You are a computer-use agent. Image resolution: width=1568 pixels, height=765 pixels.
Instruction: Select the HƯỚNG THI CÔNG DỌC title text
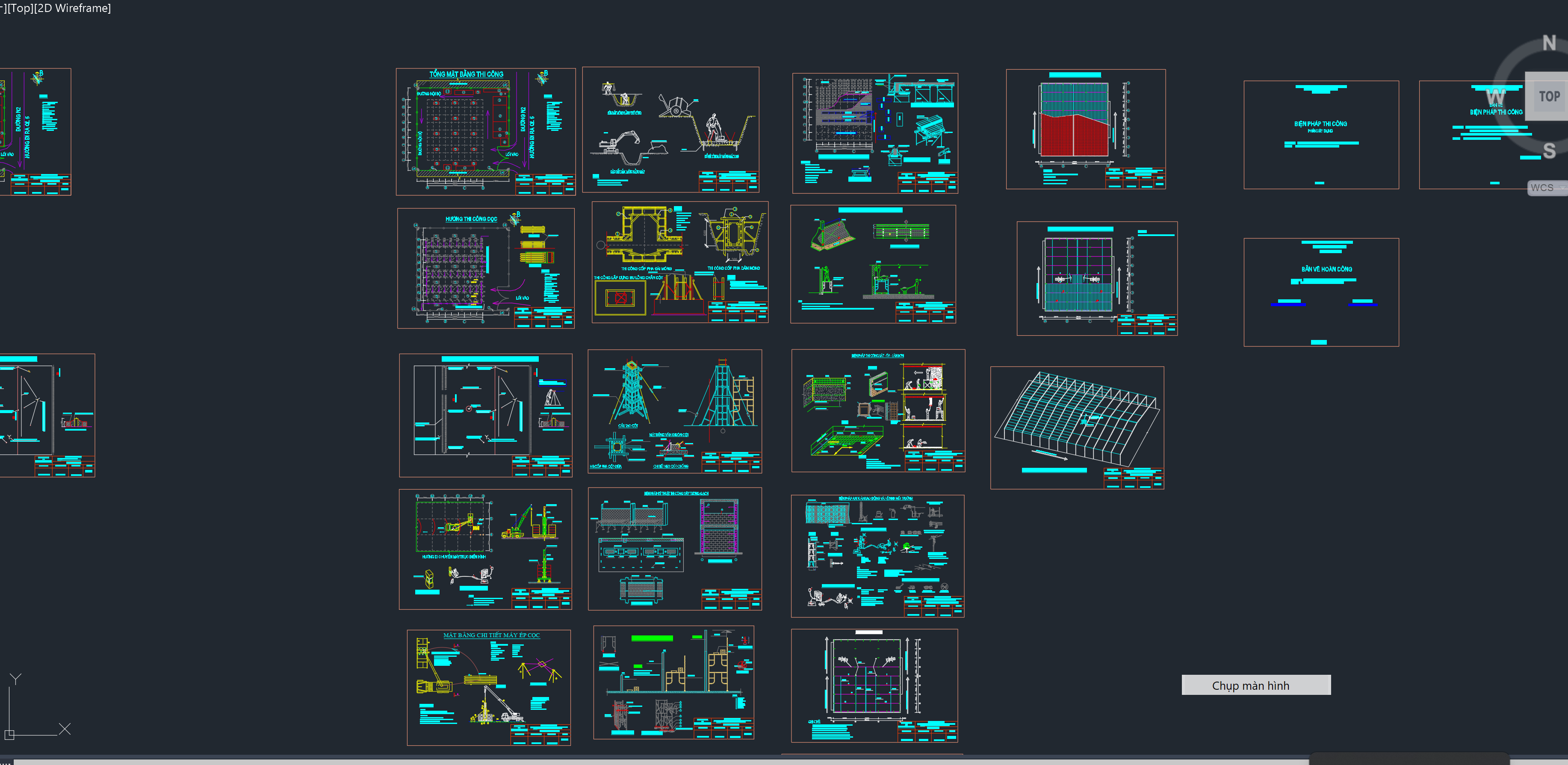(471, 219)
